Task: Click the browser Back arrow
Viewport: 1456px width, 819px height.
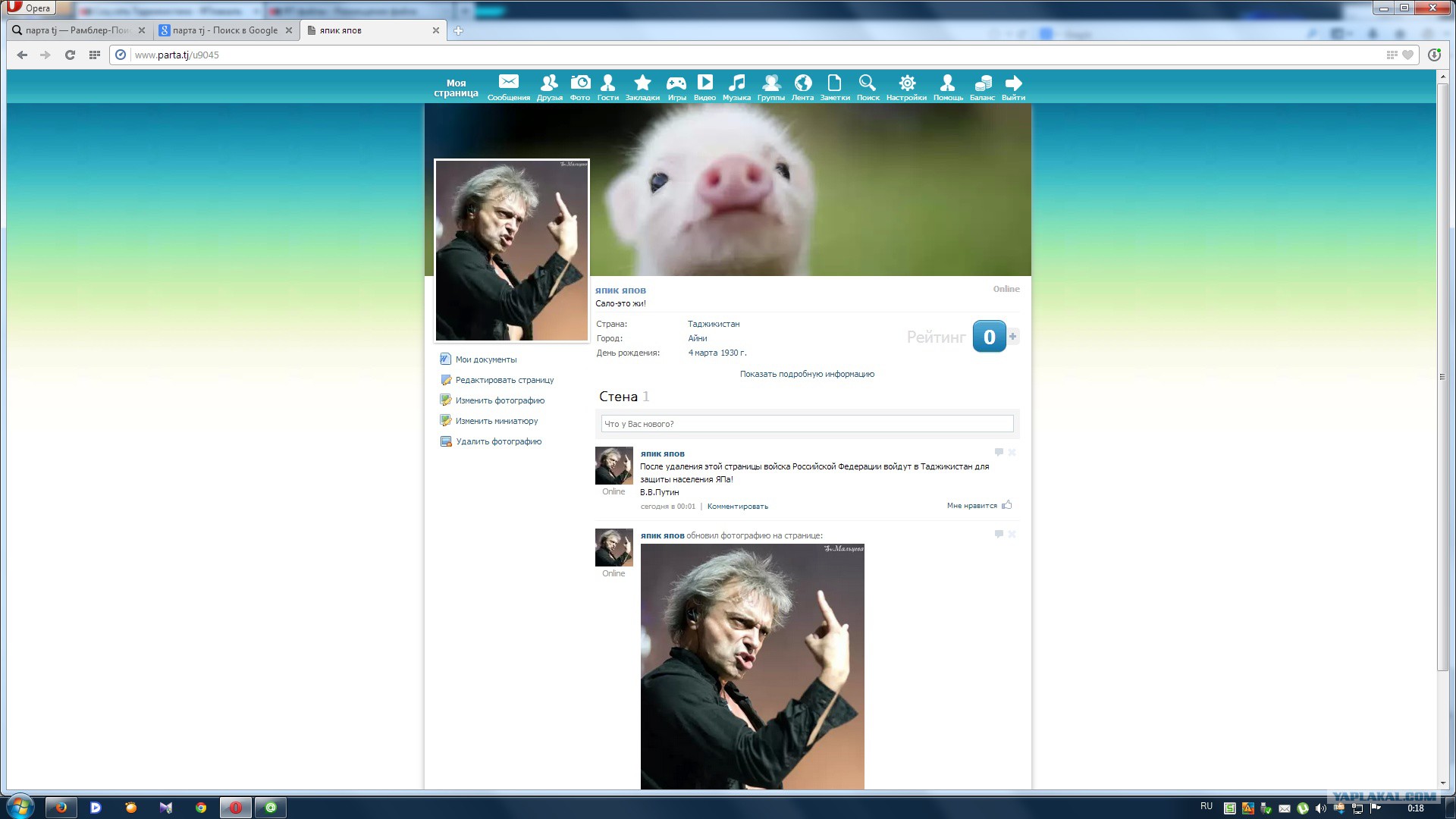Action: (22, 55)
